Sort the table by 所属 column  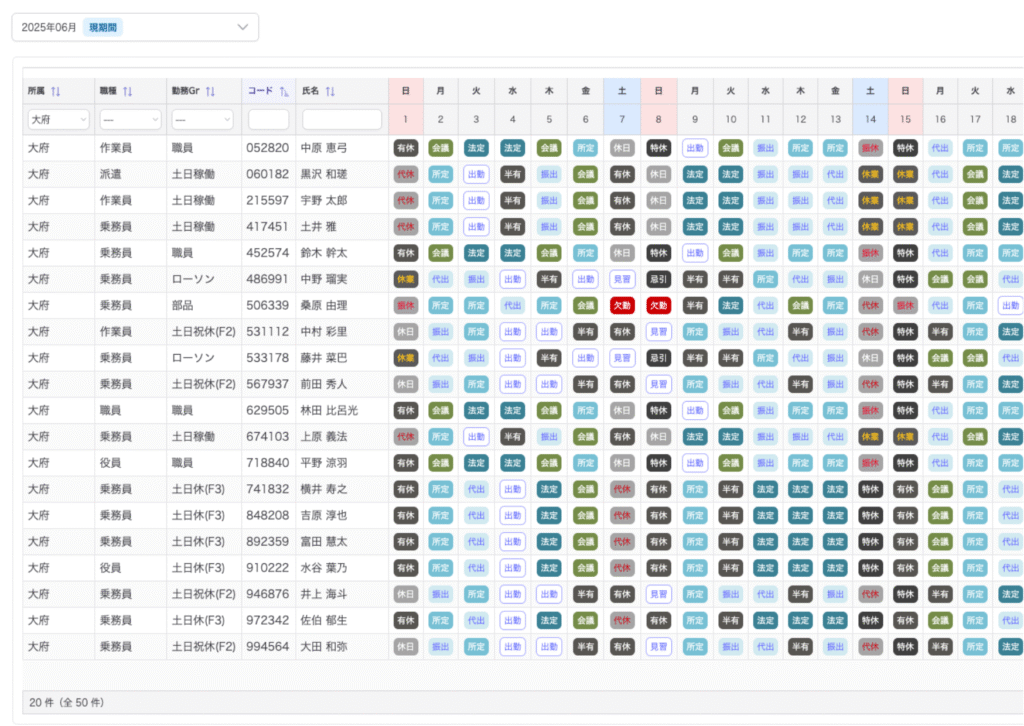56,92
